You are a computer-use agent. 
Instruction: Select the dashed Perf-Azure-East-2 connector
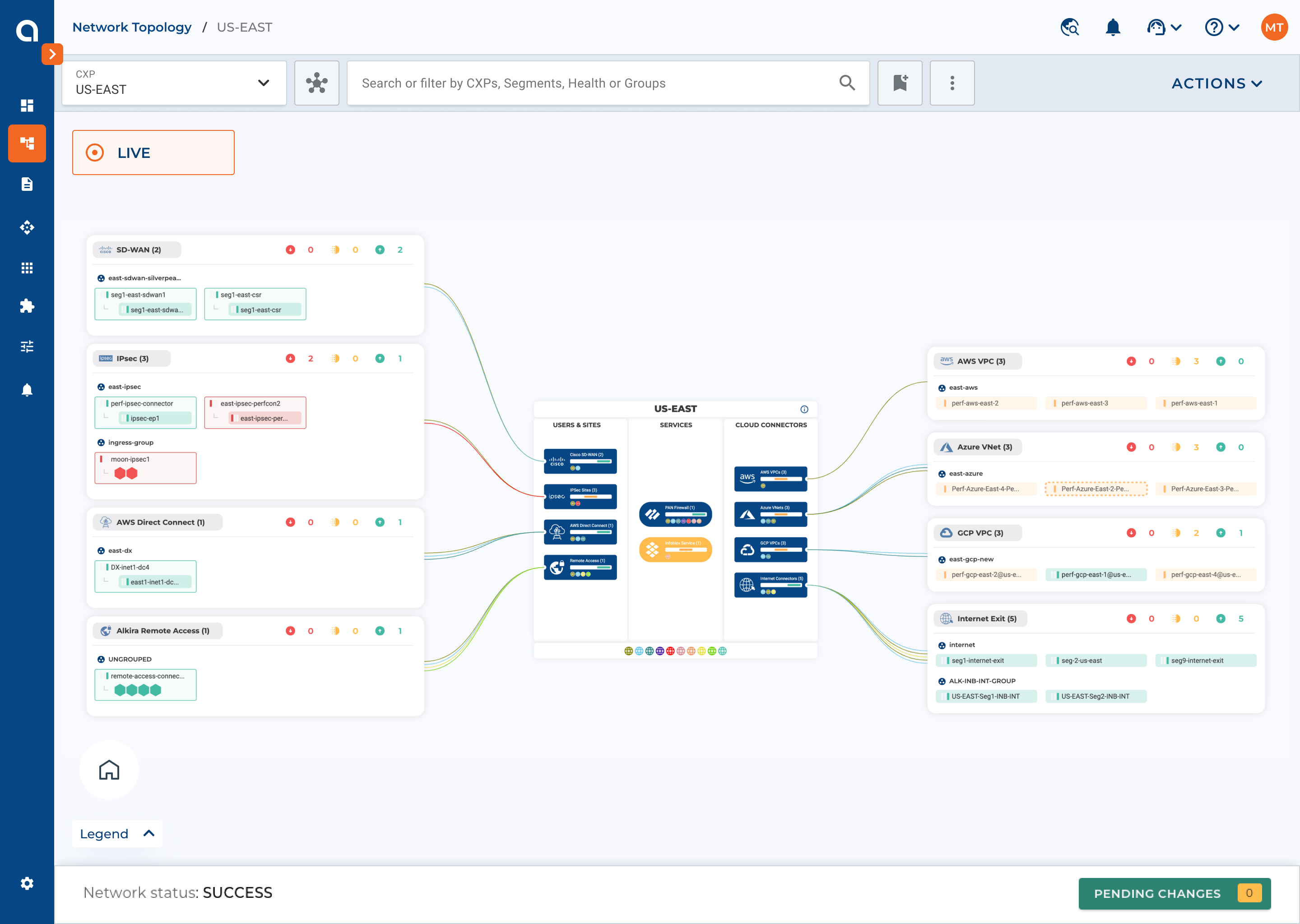pos(1096,489)
